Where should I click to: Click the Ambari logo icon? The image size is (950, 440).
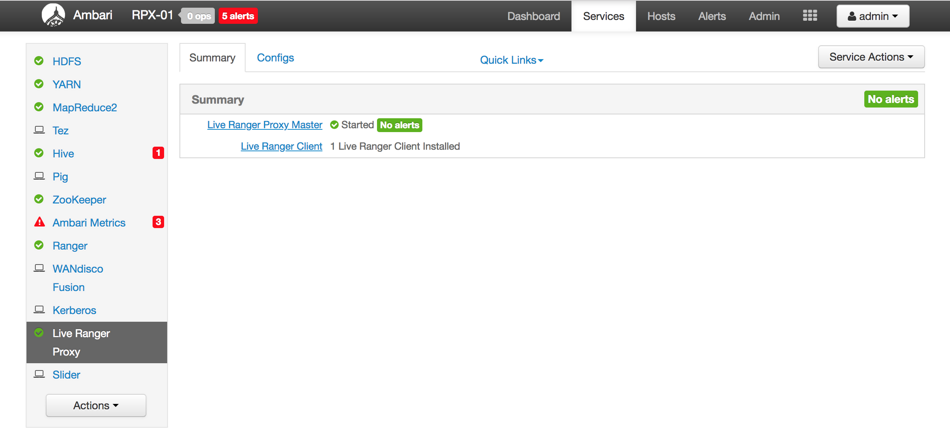[x=53, y=15]
